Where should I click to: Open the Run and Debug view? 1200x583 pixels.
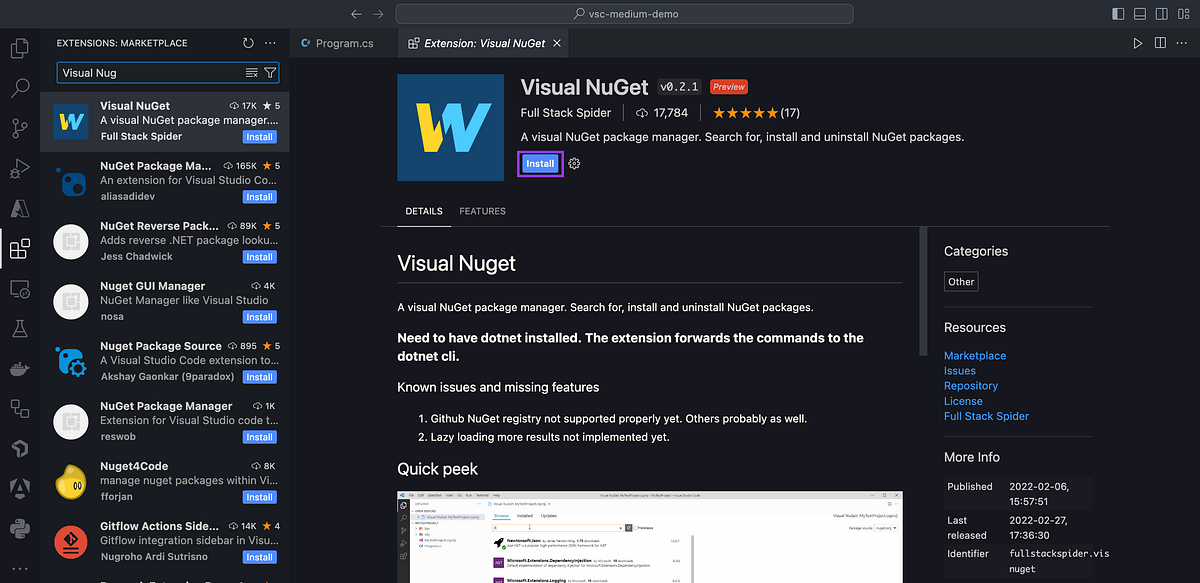[20, 168]
